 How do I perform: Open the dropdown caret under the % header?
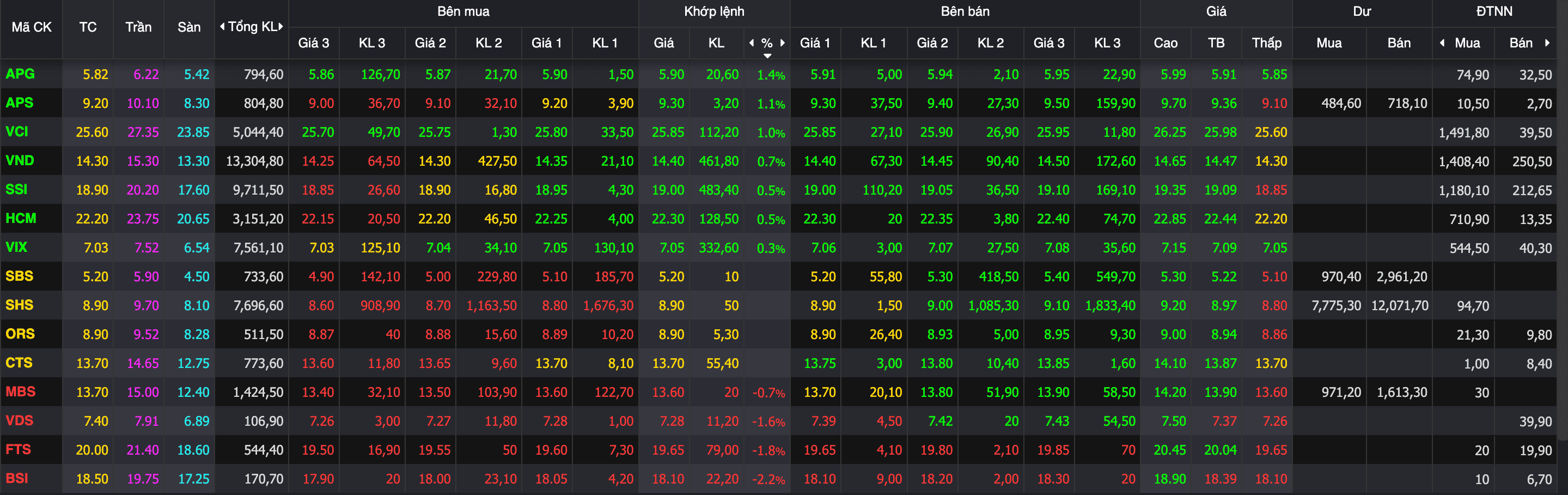[x=767, y=56]
